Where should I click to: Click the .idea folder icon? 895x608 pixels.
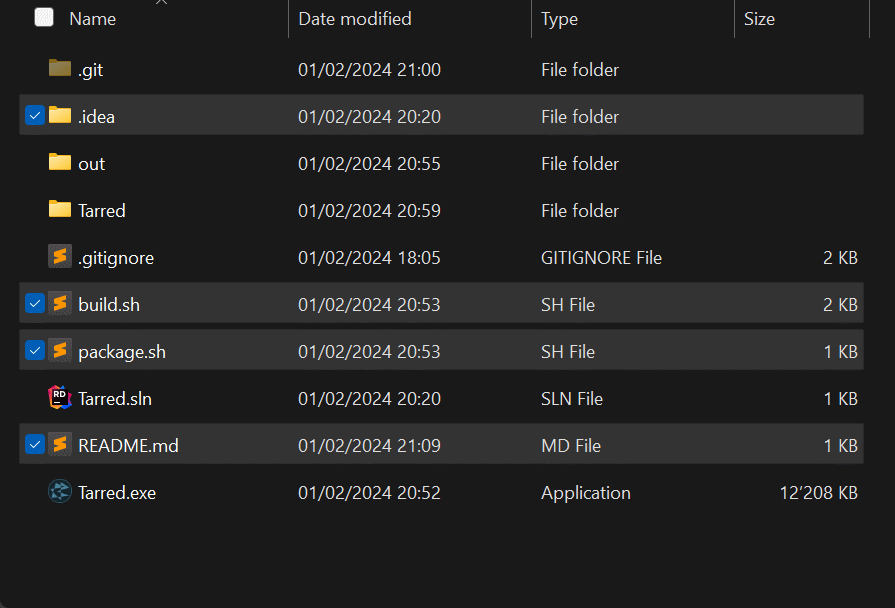pyautogui.click(x=61, y=116)
